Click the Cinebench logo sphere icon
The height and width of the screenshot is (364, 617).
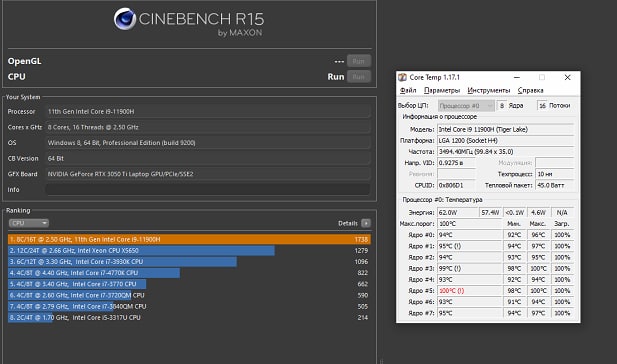(x=125, y=18)
